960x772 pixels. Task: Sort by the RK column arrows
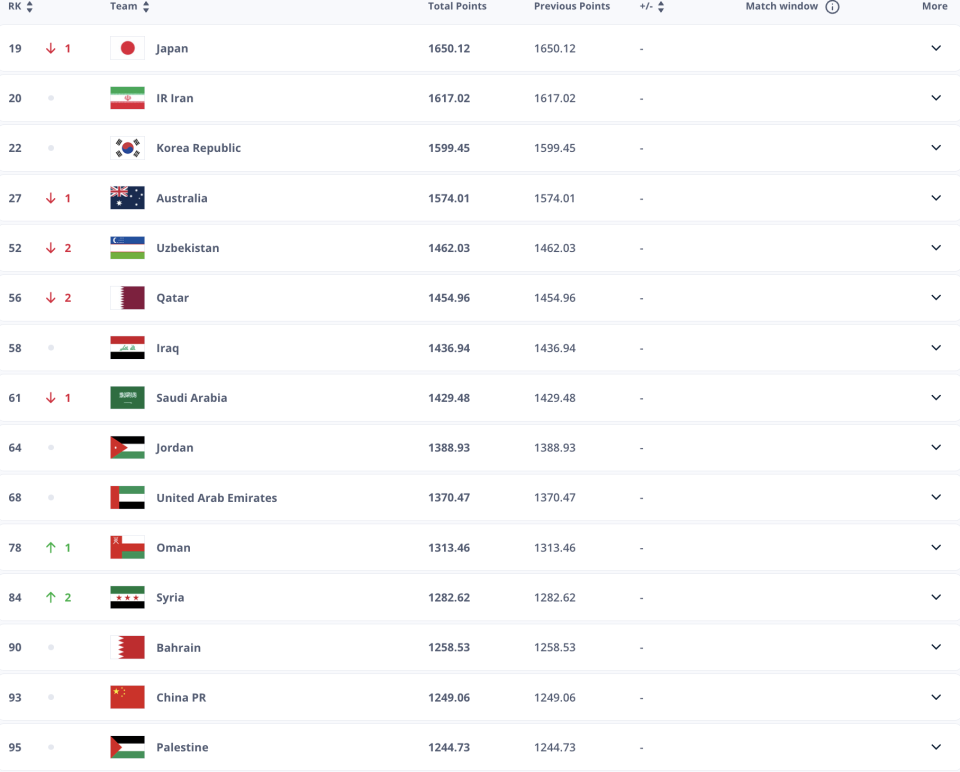point(29,7)
